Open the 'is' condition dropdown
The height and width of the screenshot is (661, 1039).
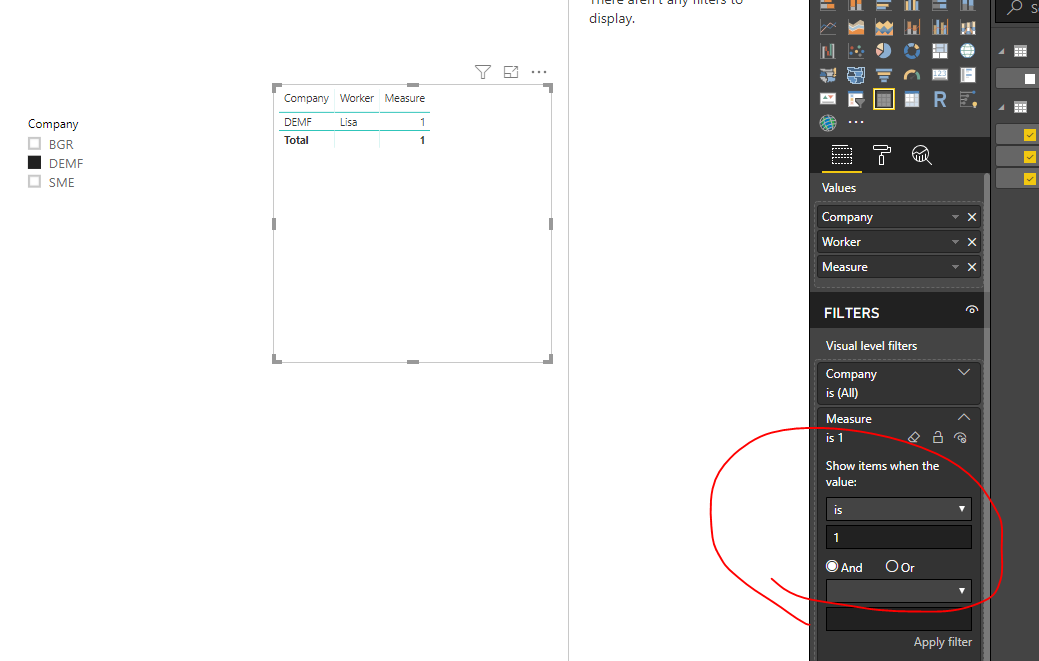coord(899,509)
